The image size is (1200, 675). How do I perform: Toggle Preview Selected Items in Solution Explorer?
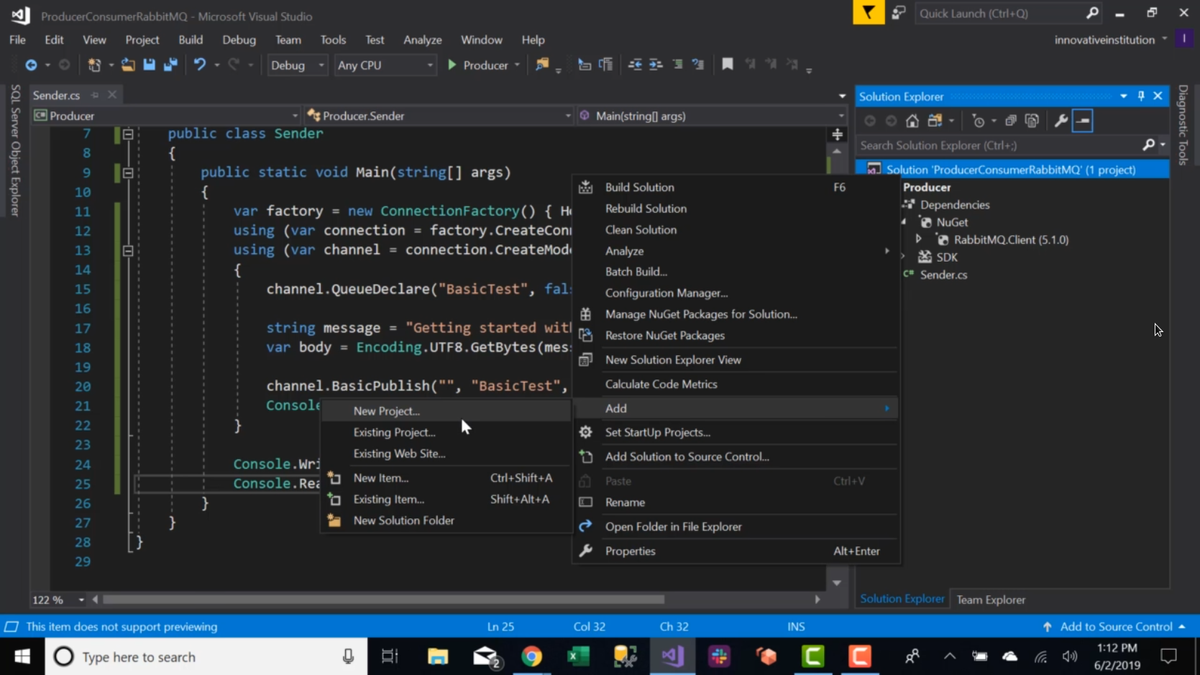[1083, 121]
